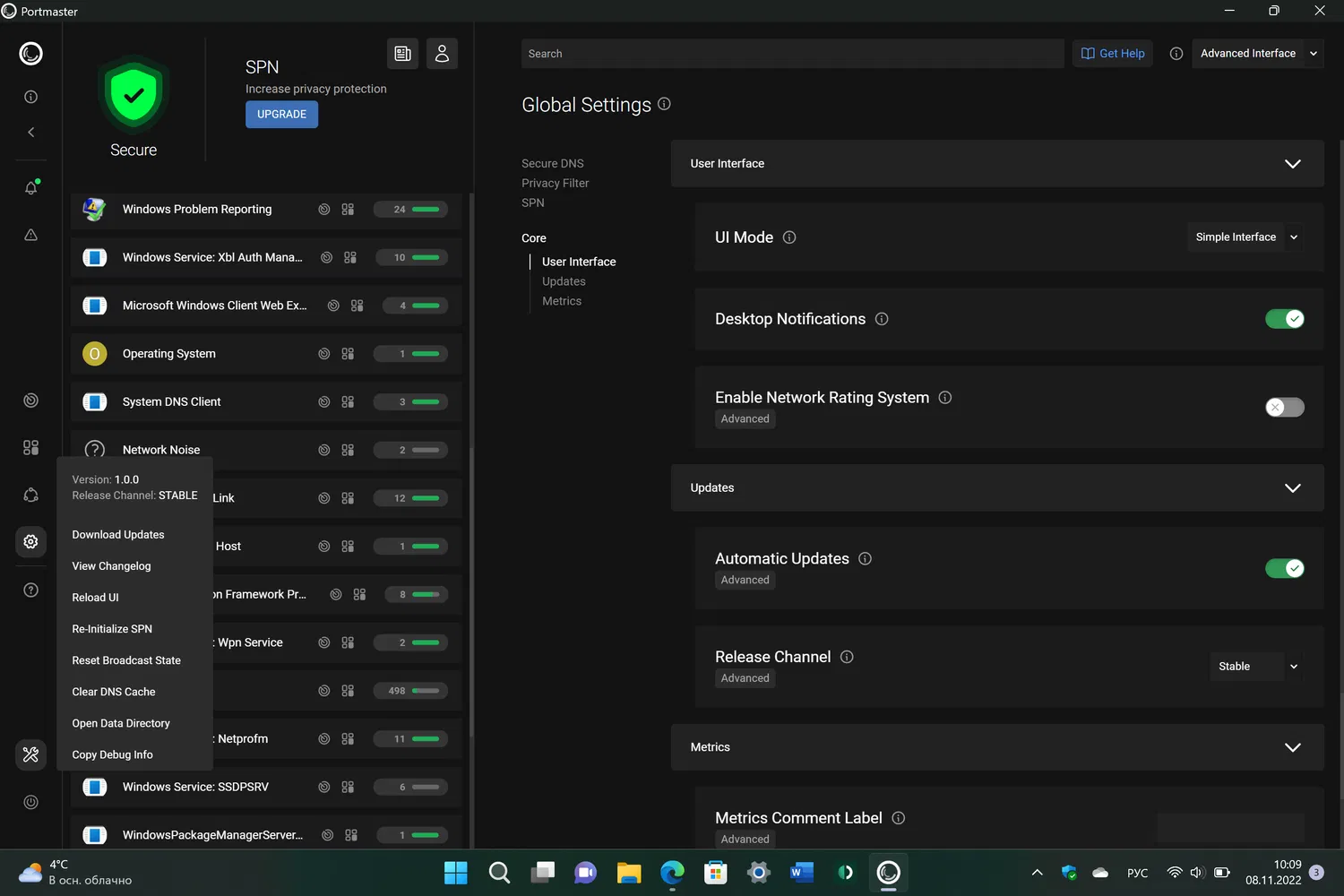1344x896 pixels.
Task: Click the notifications bell icon in sidebar
Action: point(30,187)
